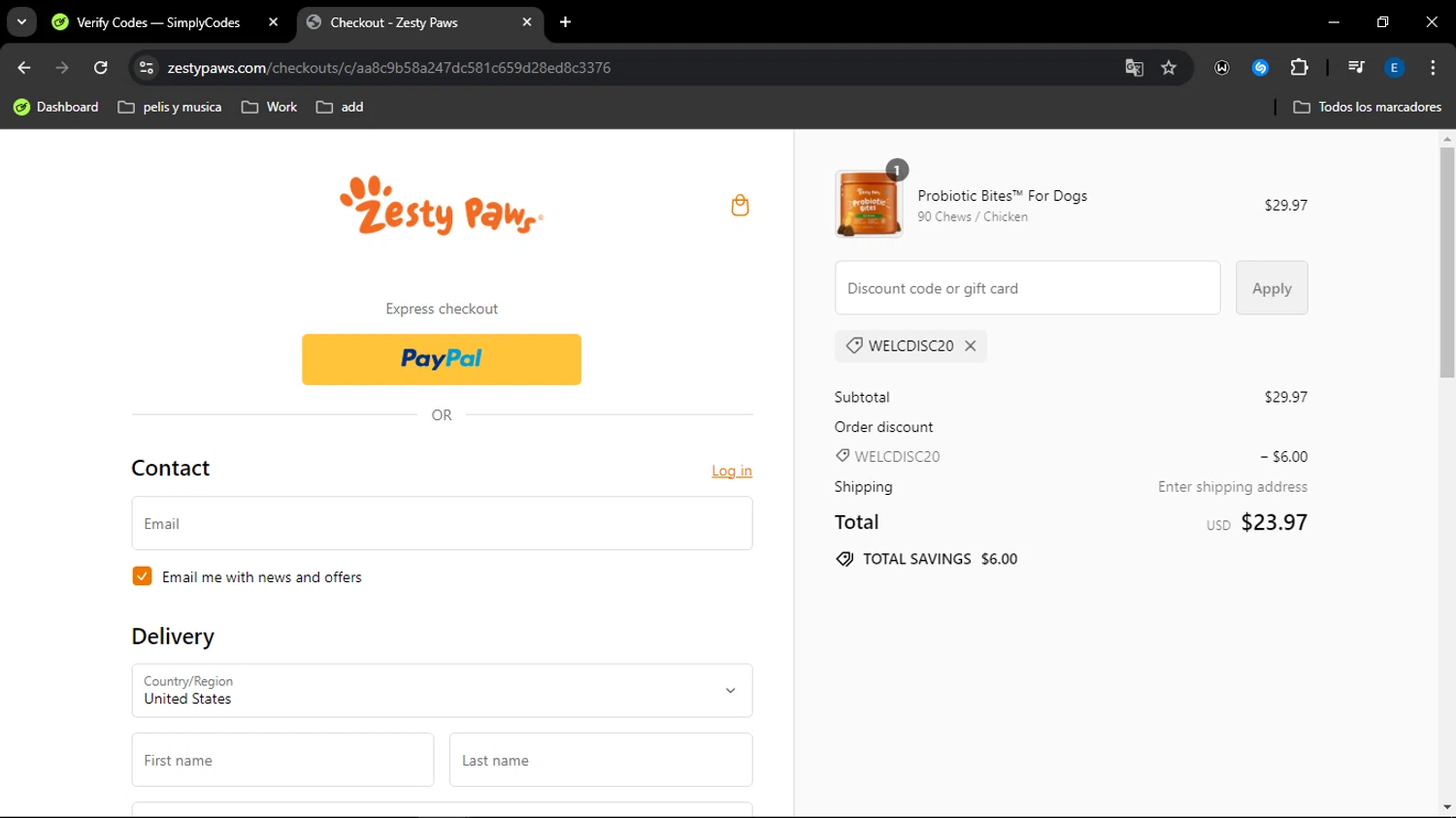Click the Total $23.97 amount
1456x818 pixels.
coord(1274,522)
